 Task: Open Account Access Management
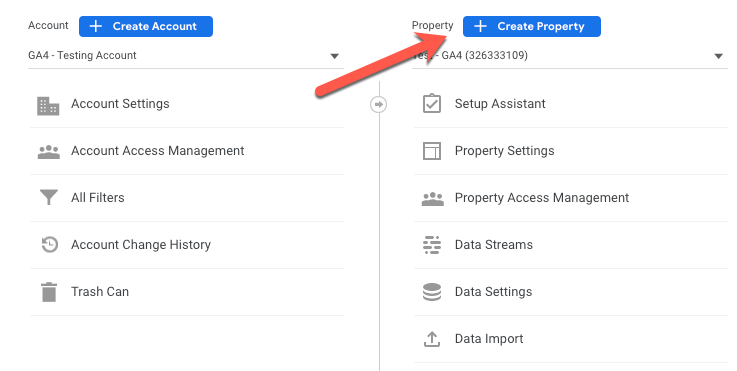(x=187, y=151)
